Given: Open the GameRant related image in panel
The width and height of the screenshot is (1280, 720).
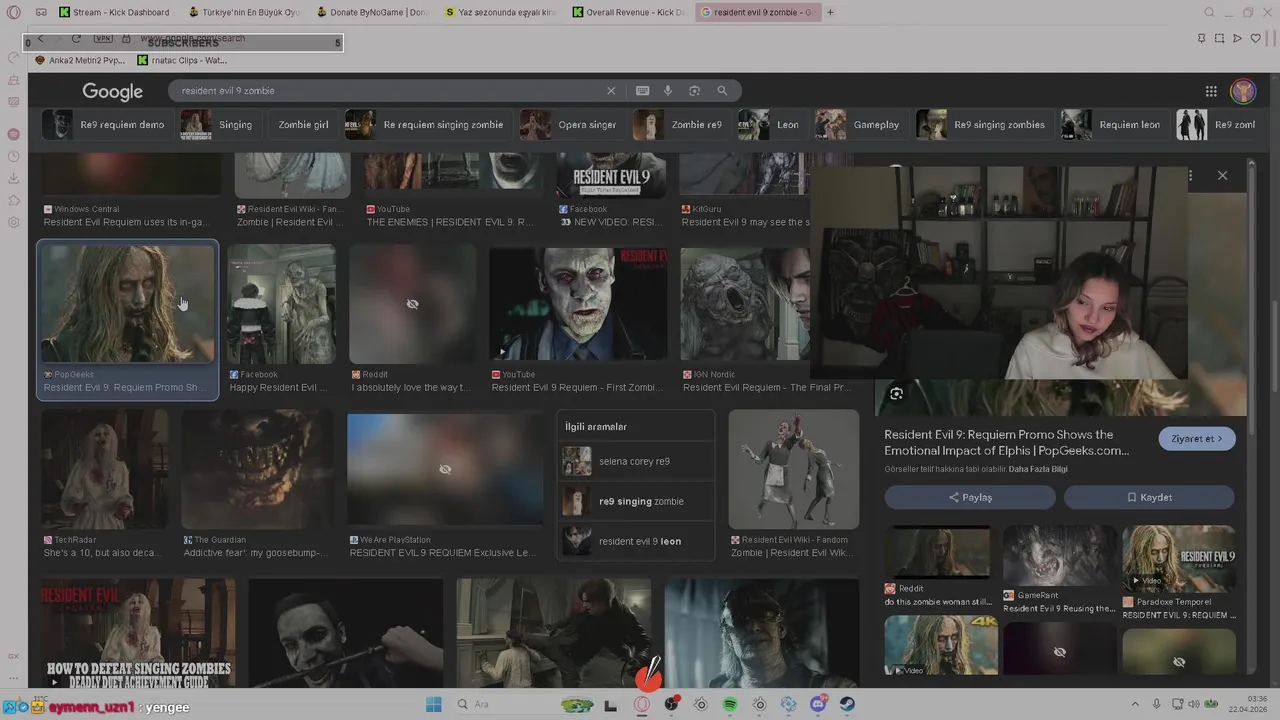Looking at the screenshot, I should [1059, 556].
